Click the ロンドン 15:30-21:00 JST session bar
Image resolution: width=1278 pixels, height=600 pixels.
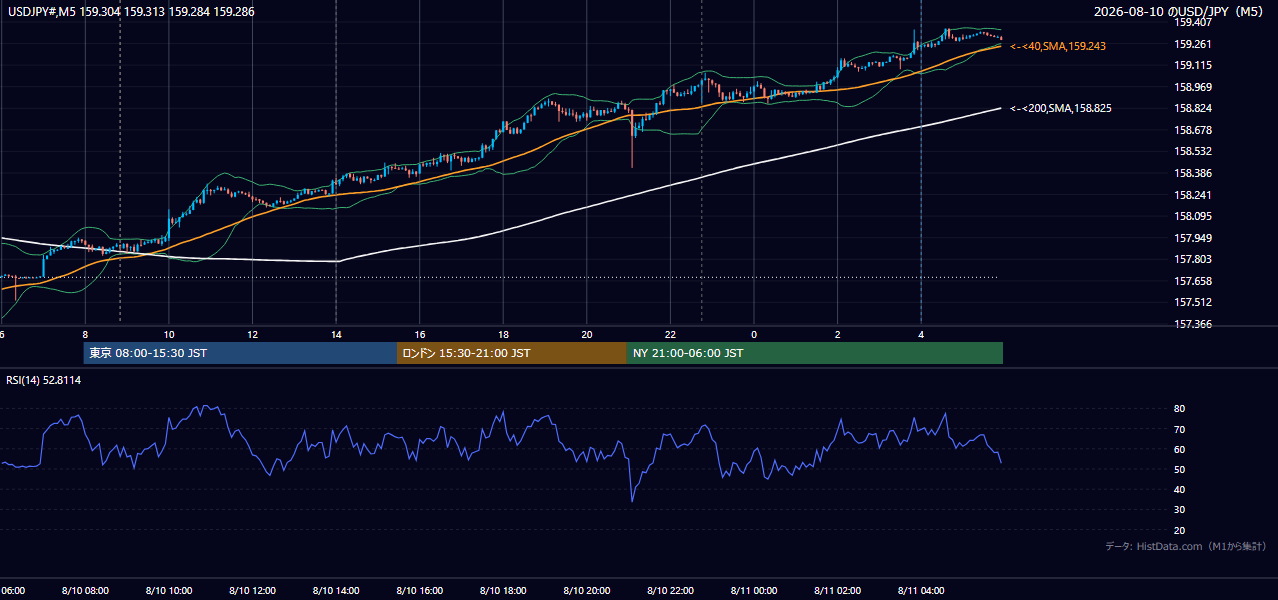[x=512, y=353]
